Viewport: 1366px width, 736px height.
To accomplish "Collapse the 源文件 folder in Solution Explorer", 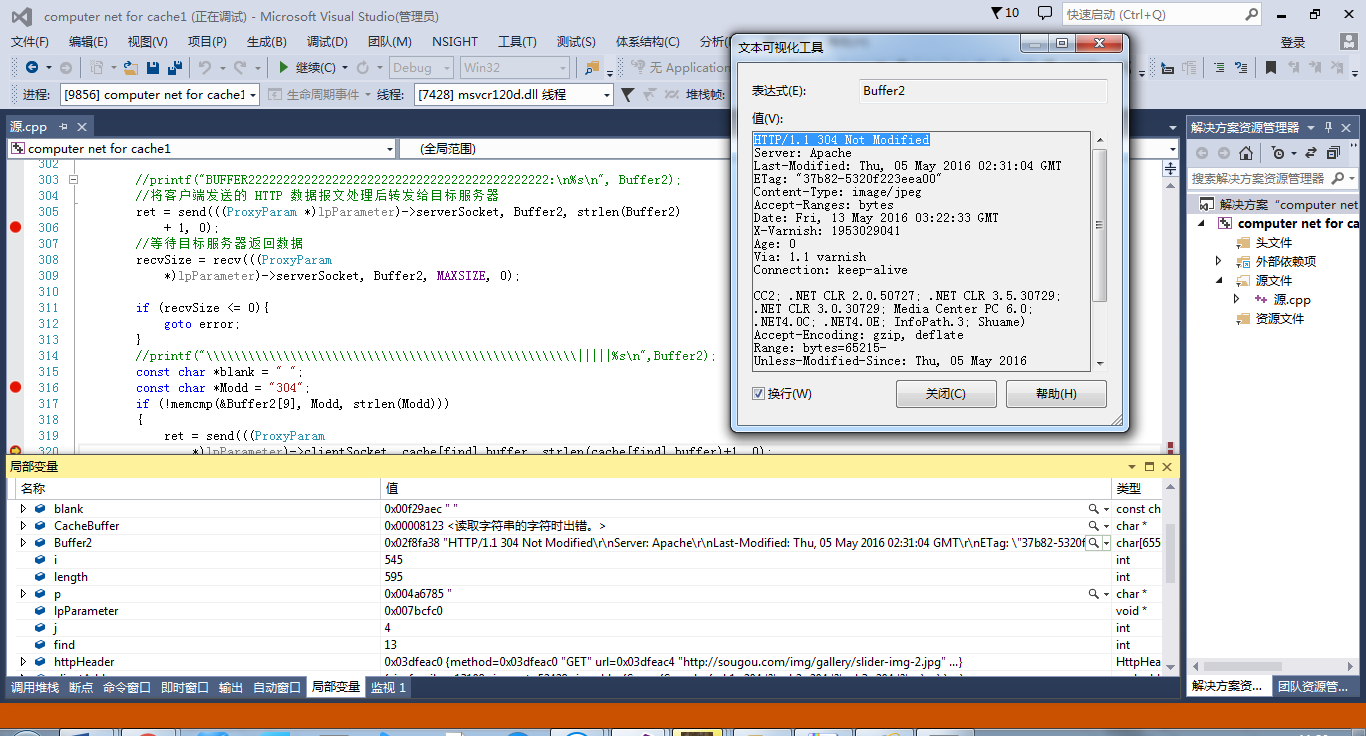I will [x=1218, y=280].
